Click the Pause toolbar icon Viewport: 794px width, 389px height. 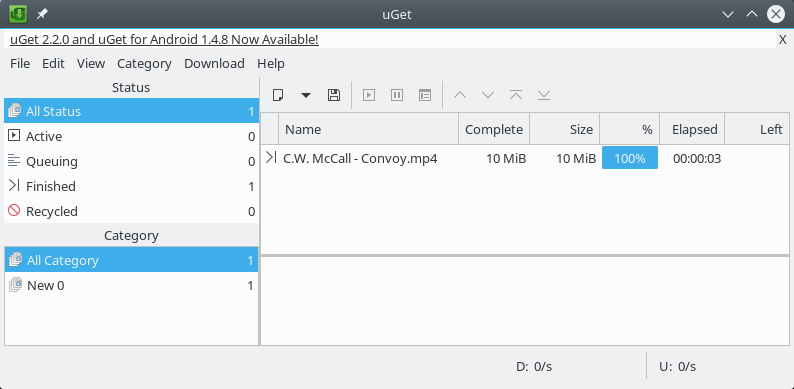pyautogui.click(x=397, y=95)
